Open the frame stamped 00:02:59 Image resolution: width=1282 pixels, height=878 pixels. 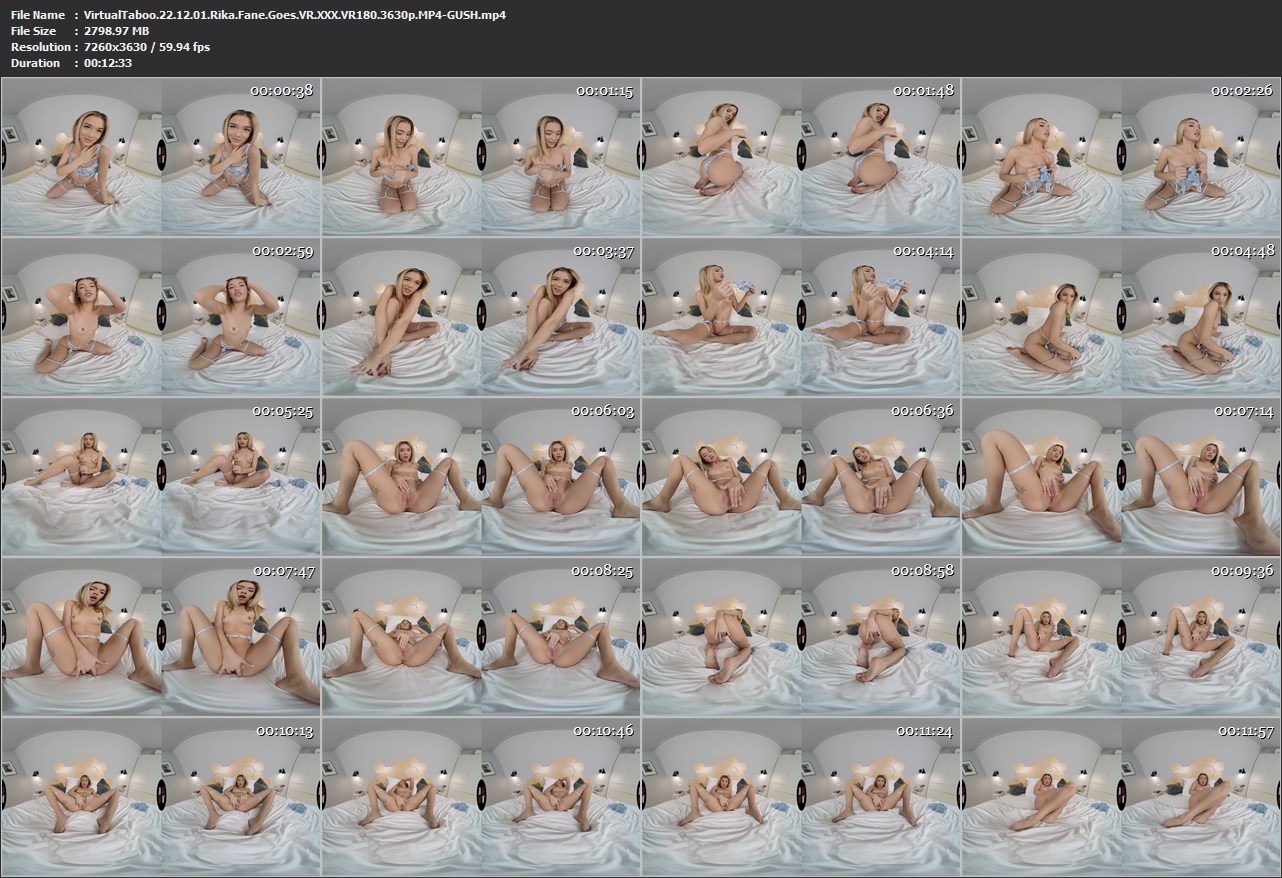coord(161,318)
